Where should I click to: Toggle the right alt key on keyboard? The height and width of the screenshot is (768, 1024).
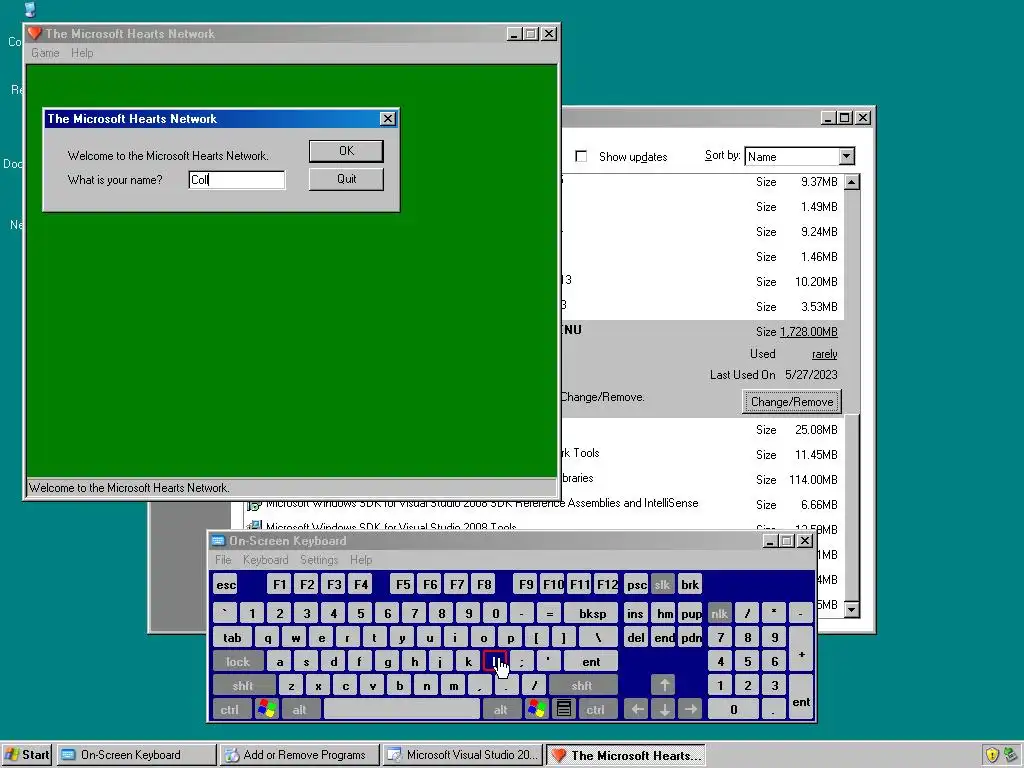point(500,710)
